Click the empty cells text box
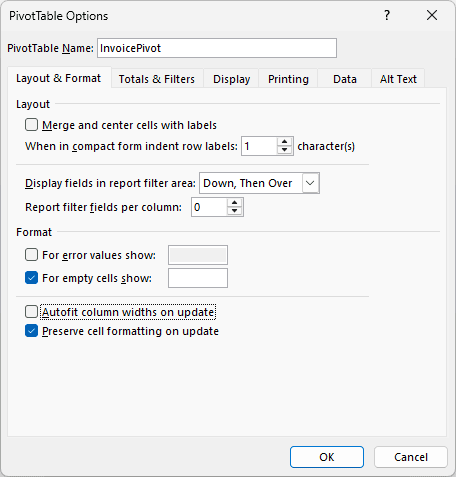 pos(198,278)
